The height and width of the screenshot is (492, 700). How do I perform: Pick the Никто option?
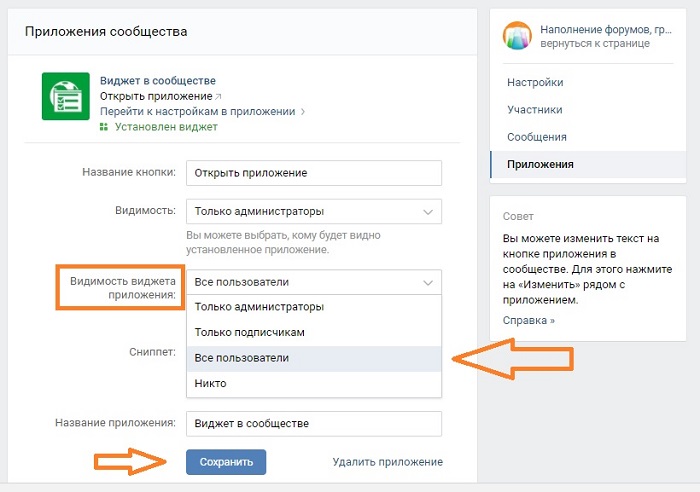[x=314, y=384]
